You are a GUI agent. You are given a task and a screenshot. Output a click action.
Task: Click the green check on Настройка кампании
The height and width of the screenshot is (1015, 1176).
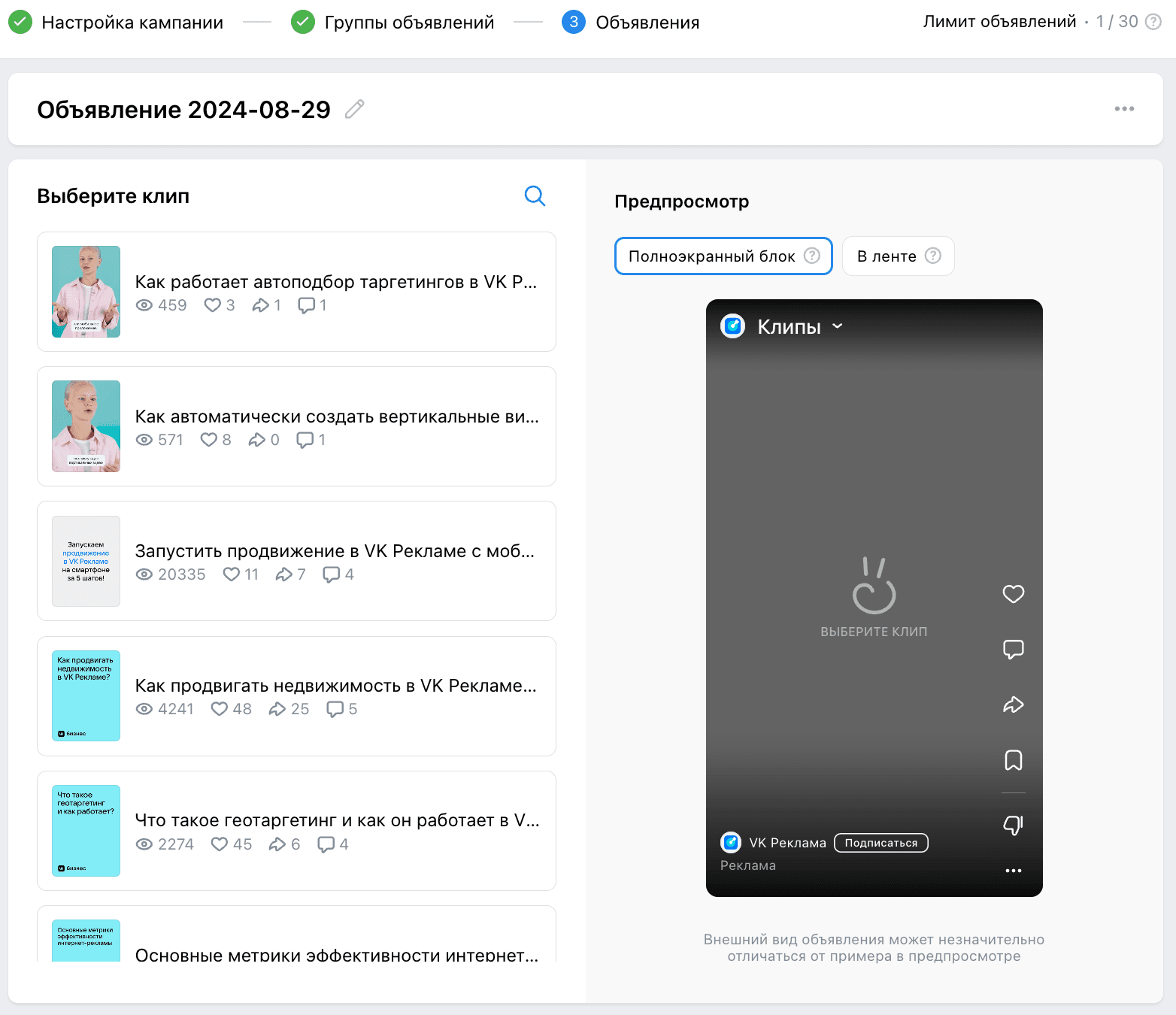pos(20,22)
